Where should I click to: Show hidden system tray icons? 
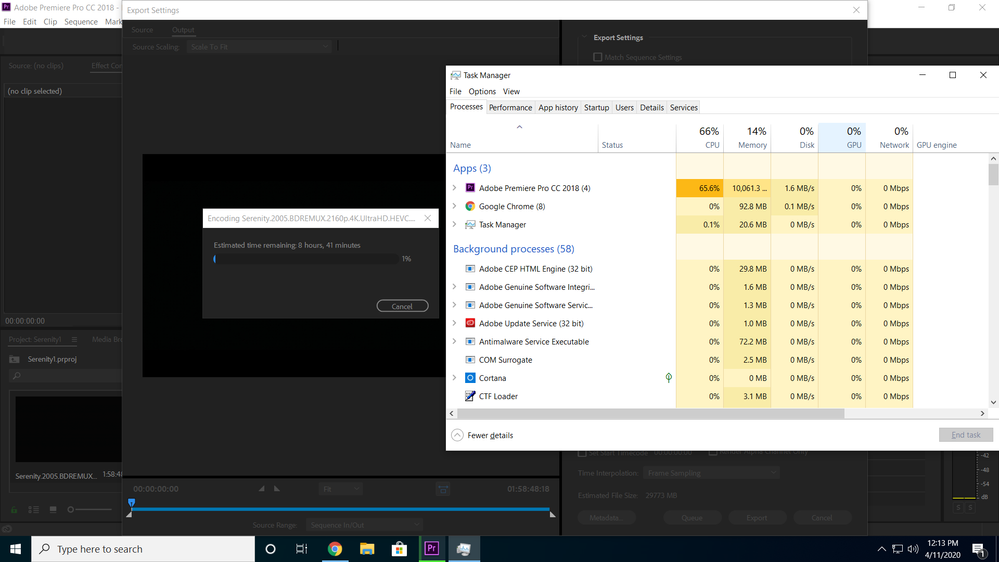881,549
